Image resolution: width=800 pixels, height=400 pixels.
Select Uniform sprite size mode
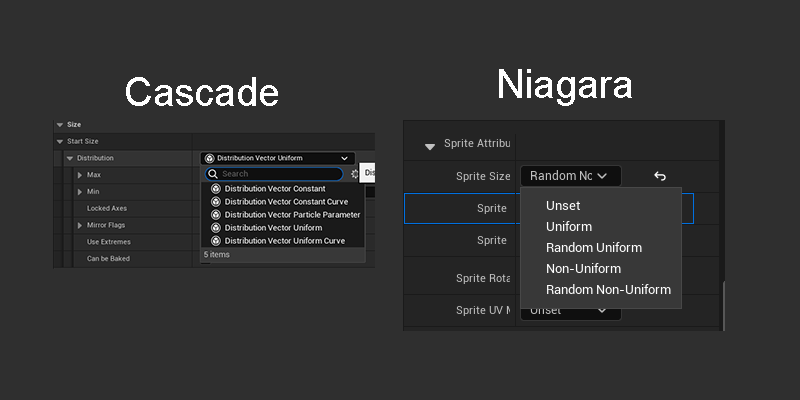click(569, 227)
